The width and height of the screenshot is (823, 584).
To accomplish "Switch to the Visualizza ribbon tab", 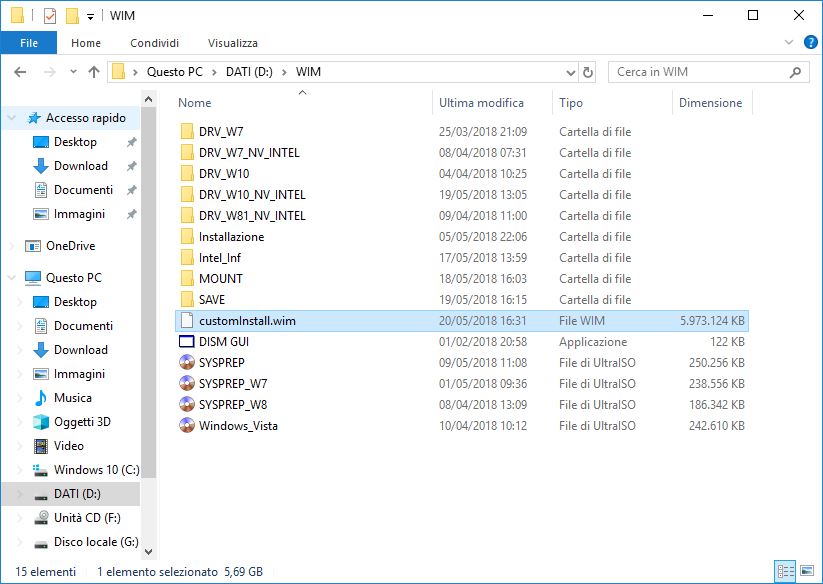I will coord(233,43).
